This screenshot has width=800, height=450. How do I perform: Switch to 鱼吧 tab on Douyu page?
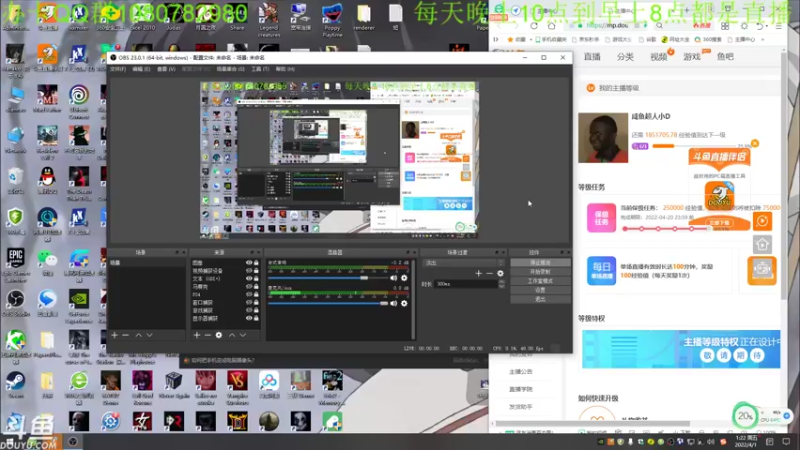click(x=725, y=57)
